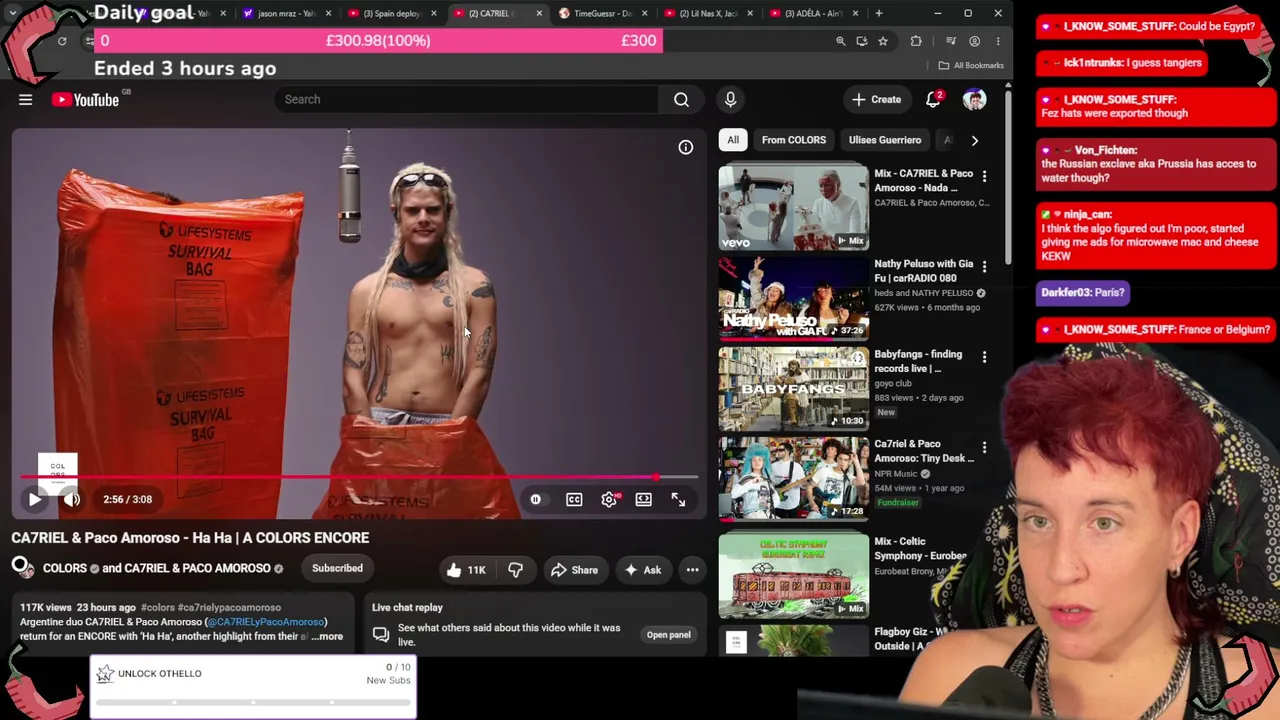Open the Chrome profile icon
The height and width of the screenshot is (720, 1280).
click(x=975, y=41)
